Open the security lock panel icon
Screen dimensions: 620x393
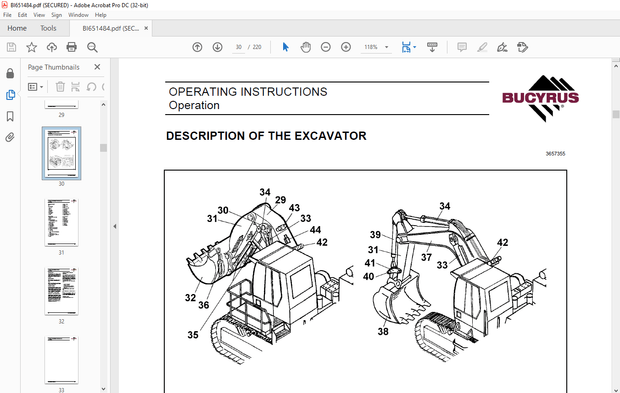10,73
